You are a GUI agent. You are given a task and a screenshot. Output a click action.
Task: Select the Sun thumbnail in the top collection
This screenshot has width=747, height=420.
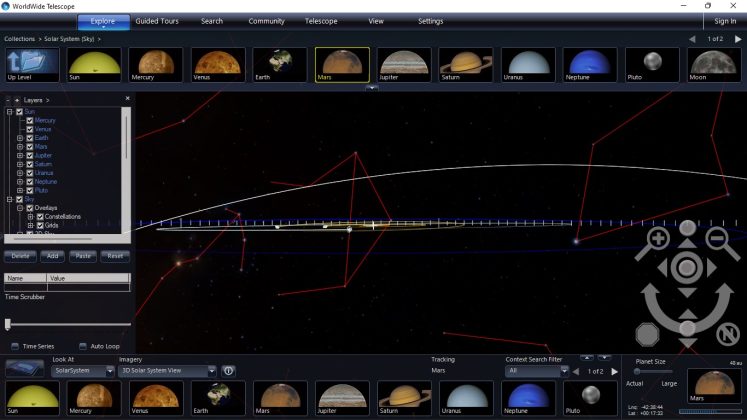pyautogui.click(x=94, y=64)
